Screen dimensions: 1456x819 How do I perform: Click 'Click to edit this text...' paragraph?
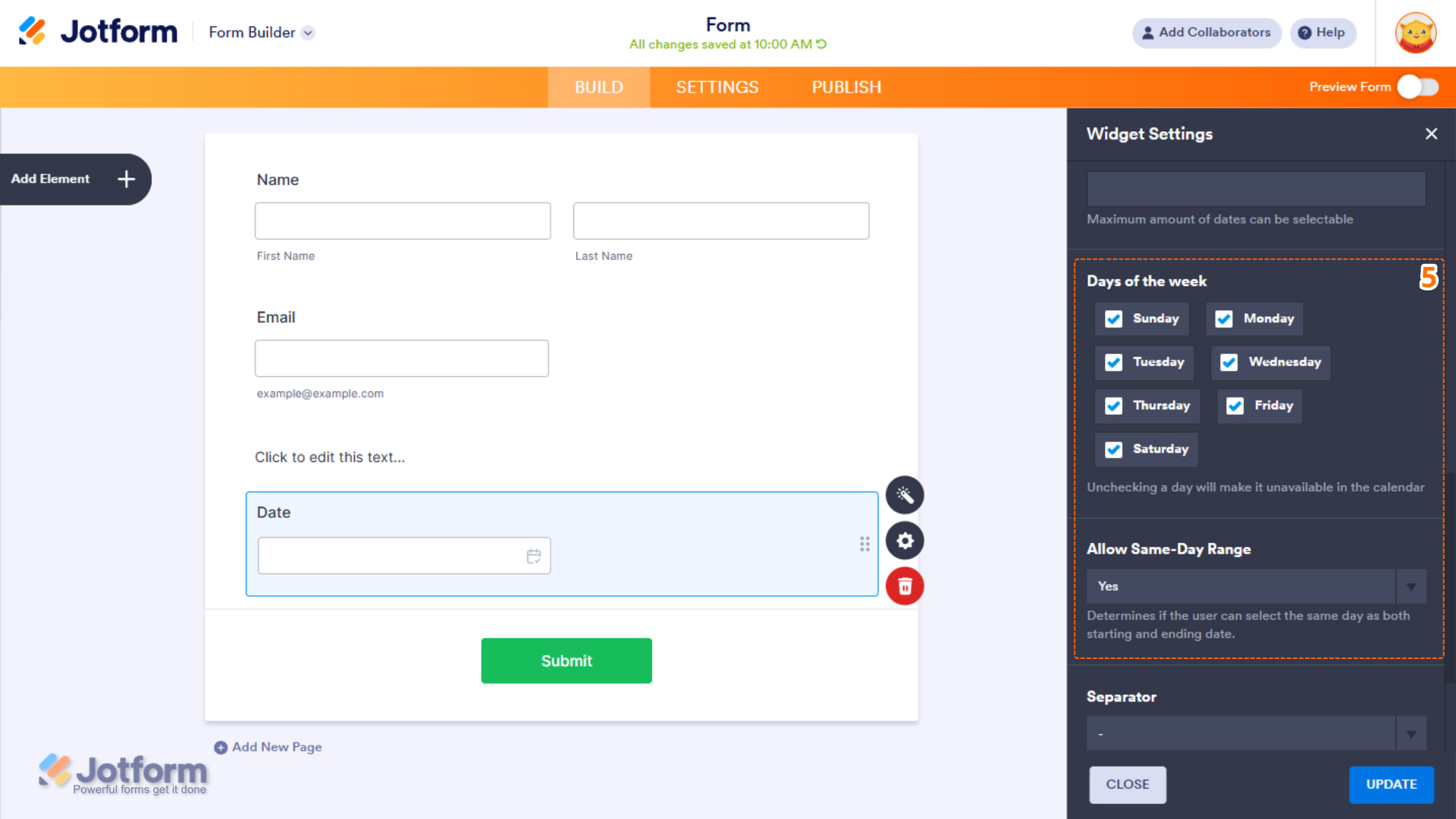330,457
